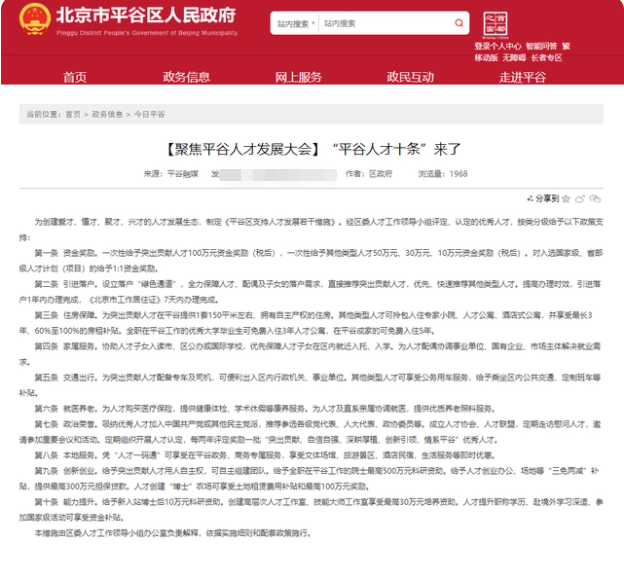Viewport: 624px width, 576px height.
Task: Share to Qzone star icon
Action: point(566,199)
